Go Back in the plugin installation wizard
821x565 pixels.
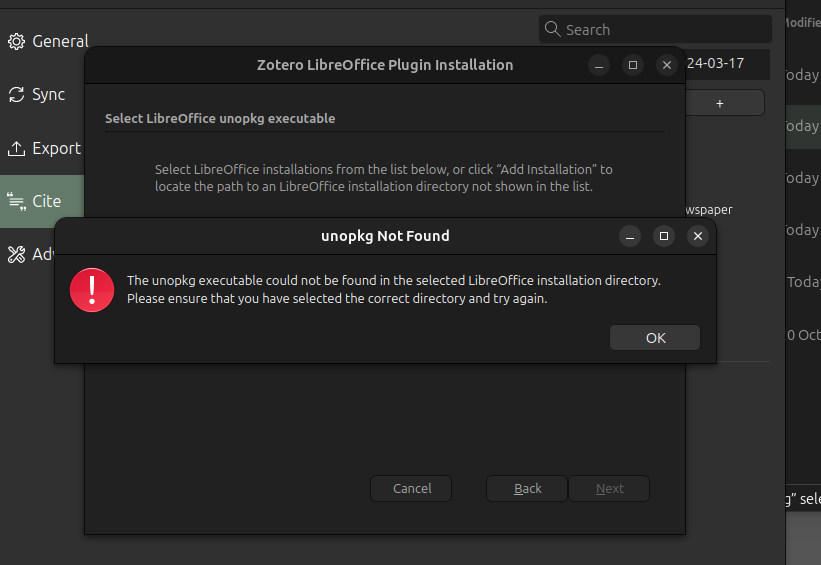527,489
